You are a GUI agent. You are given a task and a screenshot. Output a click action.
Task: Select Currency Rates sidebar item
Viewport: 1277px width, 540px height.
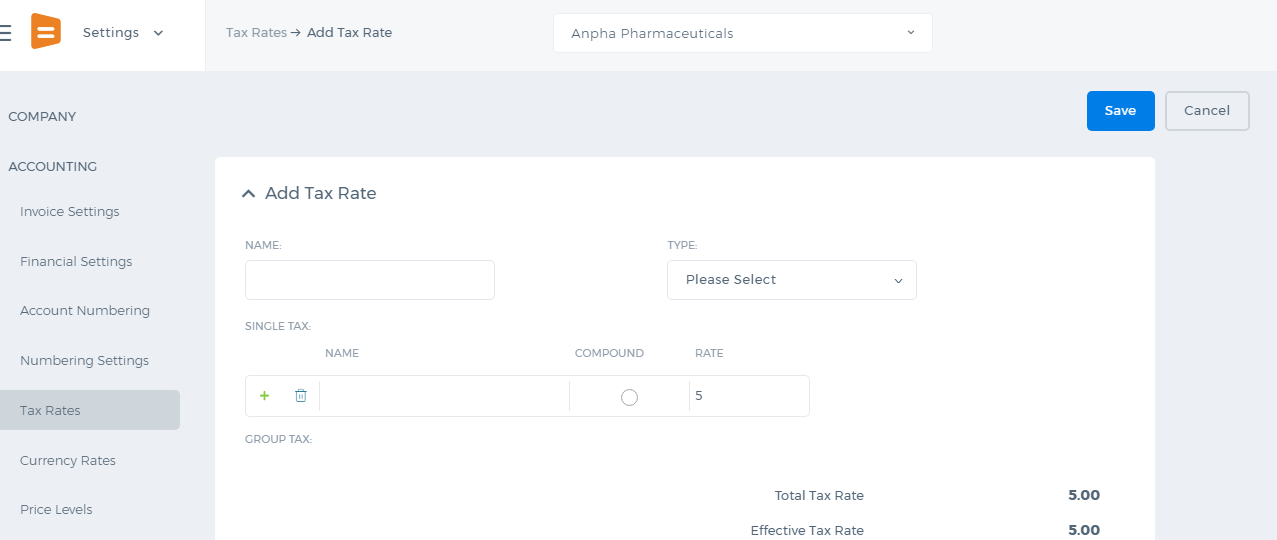68,461
